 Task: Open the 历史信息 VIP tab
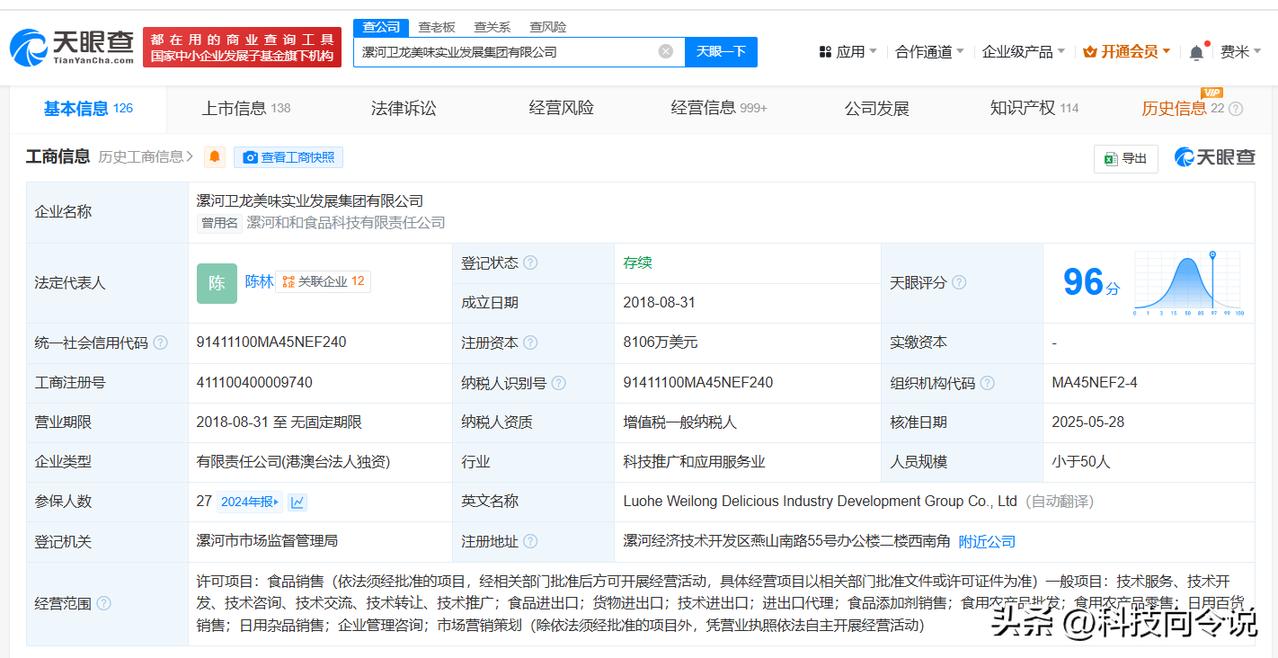coord(1182,108)
